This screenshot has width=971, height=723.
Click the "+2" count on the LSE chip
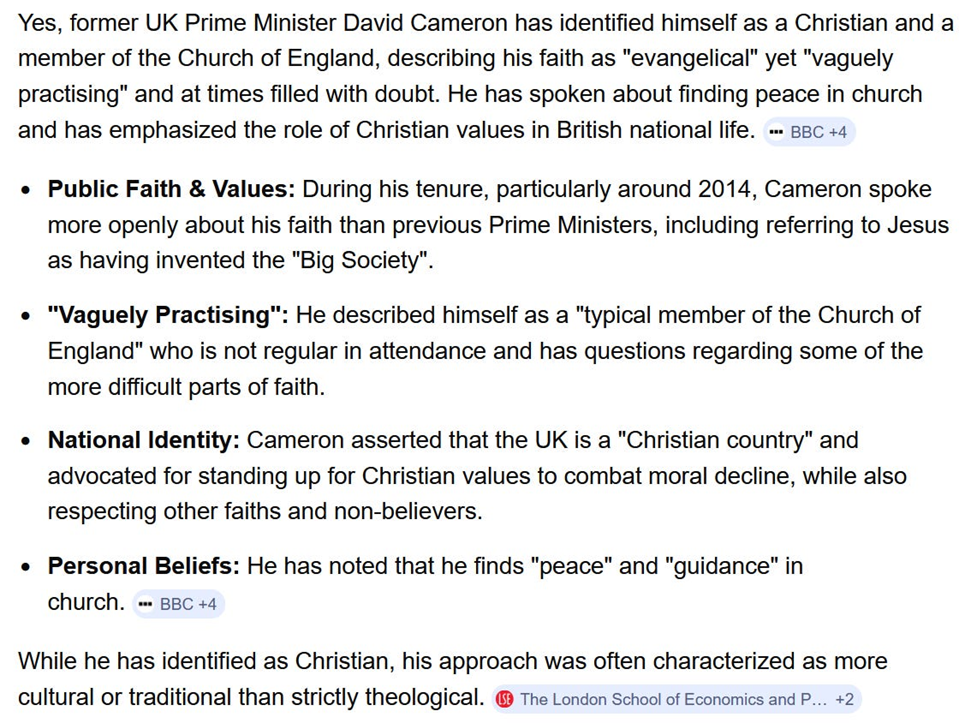tap(844, 699)
